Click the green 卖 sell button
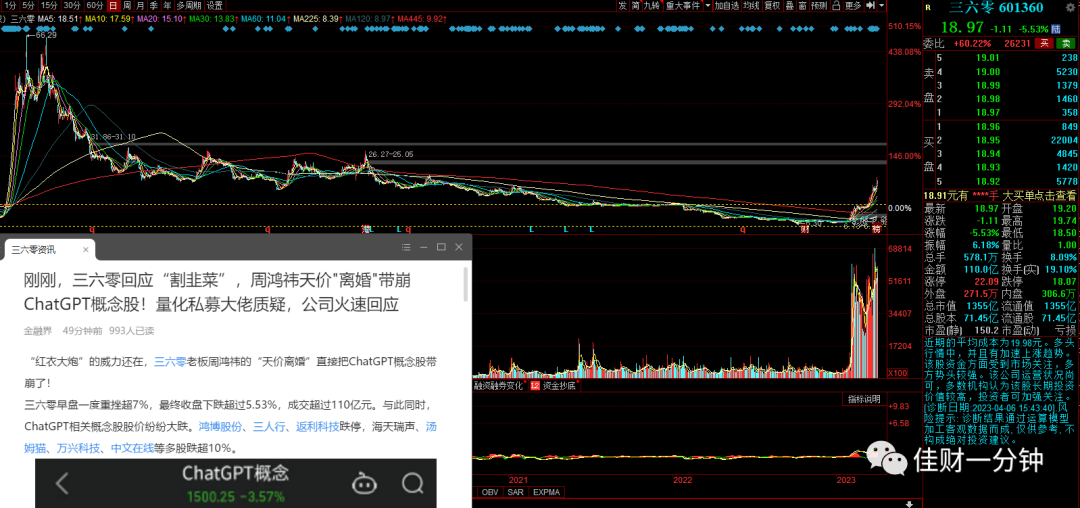 [1064, 43]
